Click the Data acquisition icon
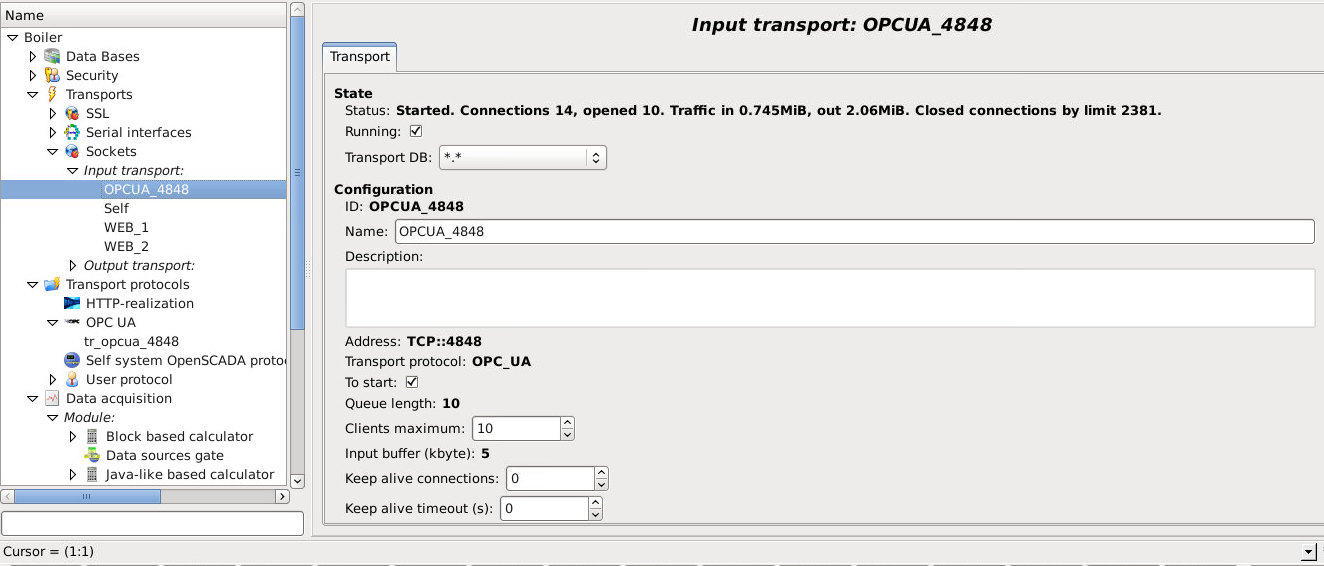The width and height of the screenshot is (1324, 566). point(52,399)
